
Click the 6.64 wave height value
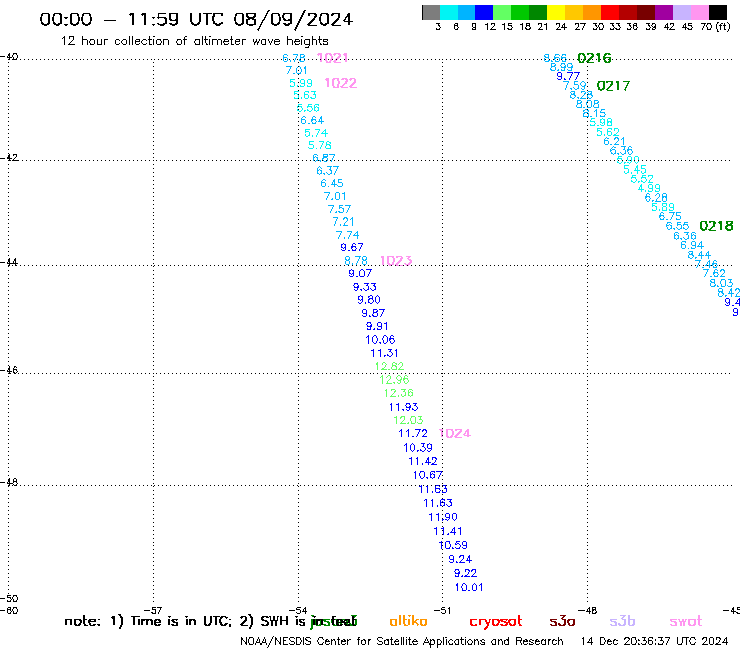pos(312,120)
